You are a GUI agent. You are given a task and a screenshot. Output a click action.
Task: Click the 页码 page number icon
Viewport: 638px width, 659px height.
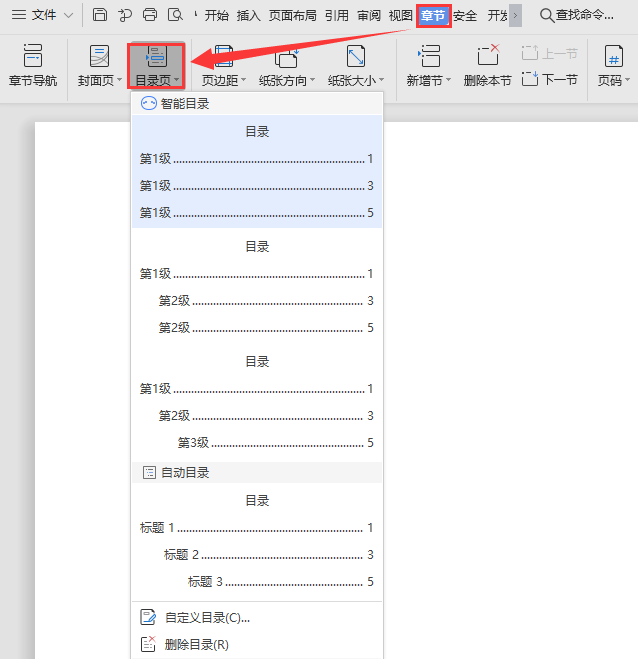(613, 58)
